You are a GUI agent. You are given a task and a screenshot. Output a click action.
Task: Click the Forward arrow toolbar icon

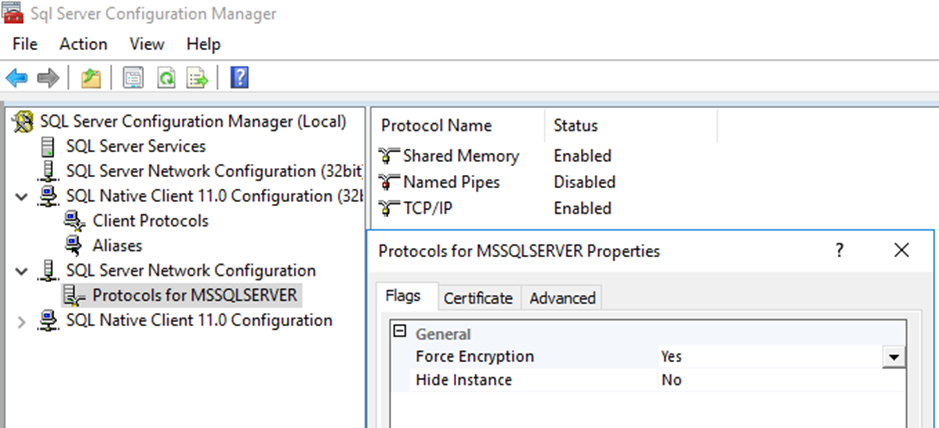[47, 78]
